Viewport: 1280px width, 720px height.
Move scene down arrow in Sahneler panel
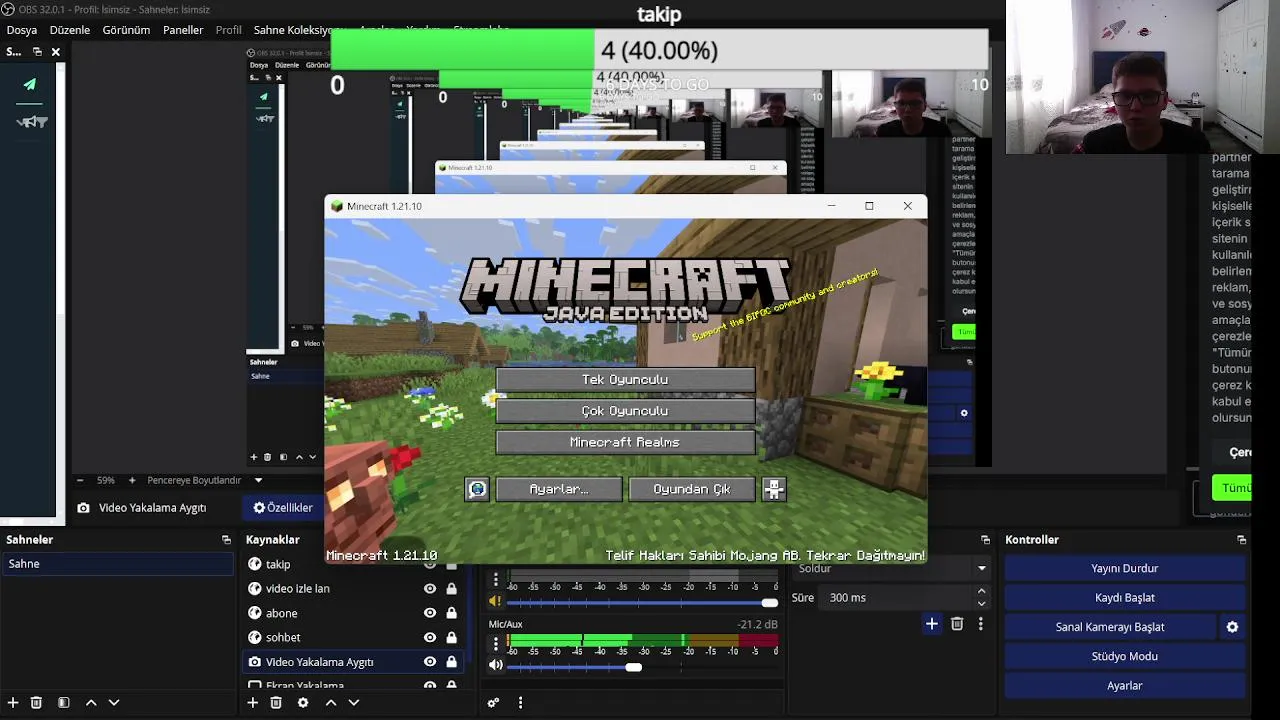114,703
